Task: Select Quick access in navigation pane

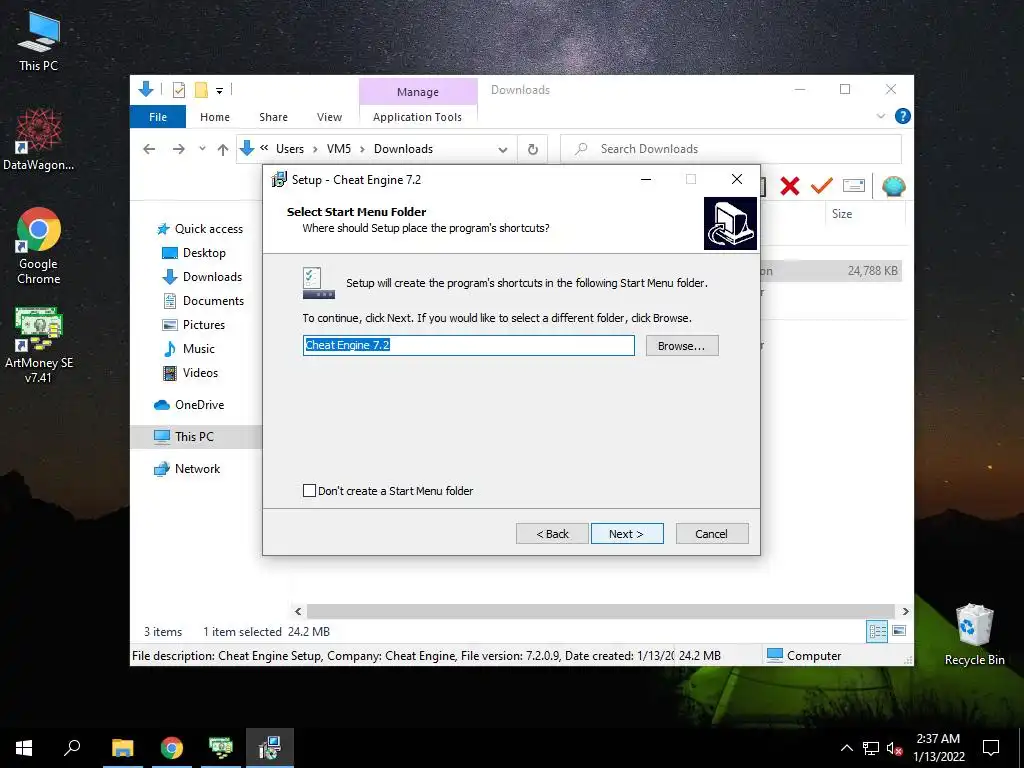Action: (x=200, y=229)
